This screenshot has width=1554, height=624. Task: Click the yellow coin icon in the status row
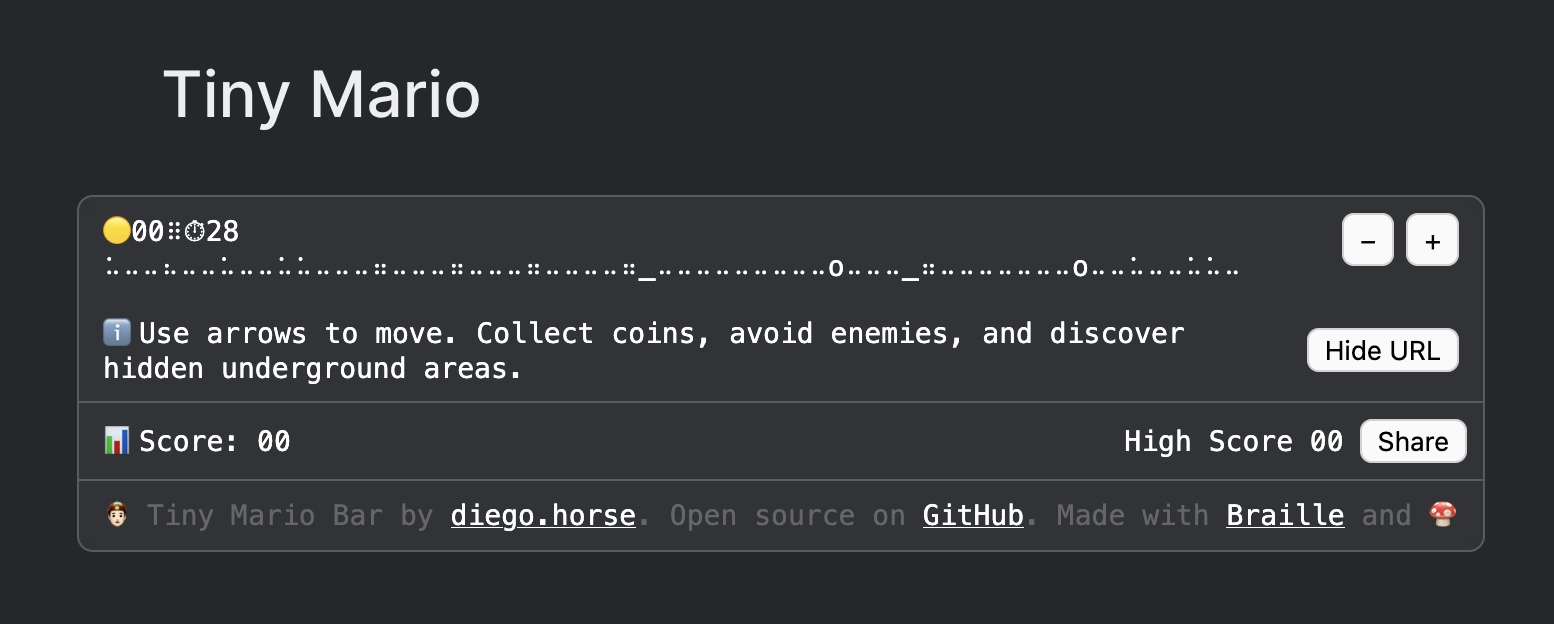coord(117,231)
